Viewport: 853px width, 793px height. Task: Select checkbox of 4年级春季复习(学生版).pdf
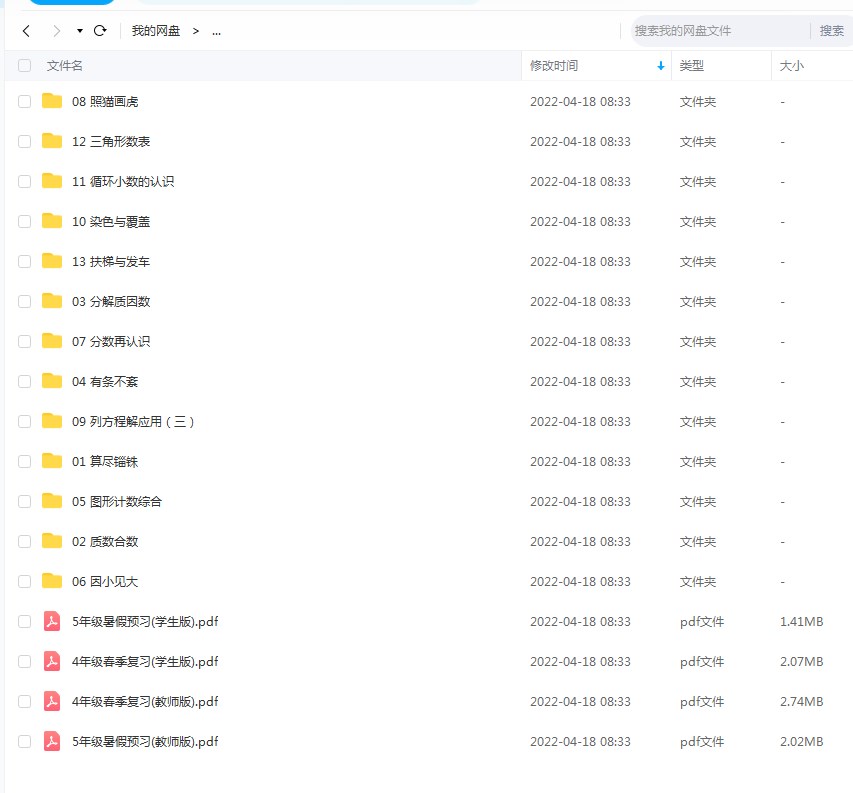point(24,661)
